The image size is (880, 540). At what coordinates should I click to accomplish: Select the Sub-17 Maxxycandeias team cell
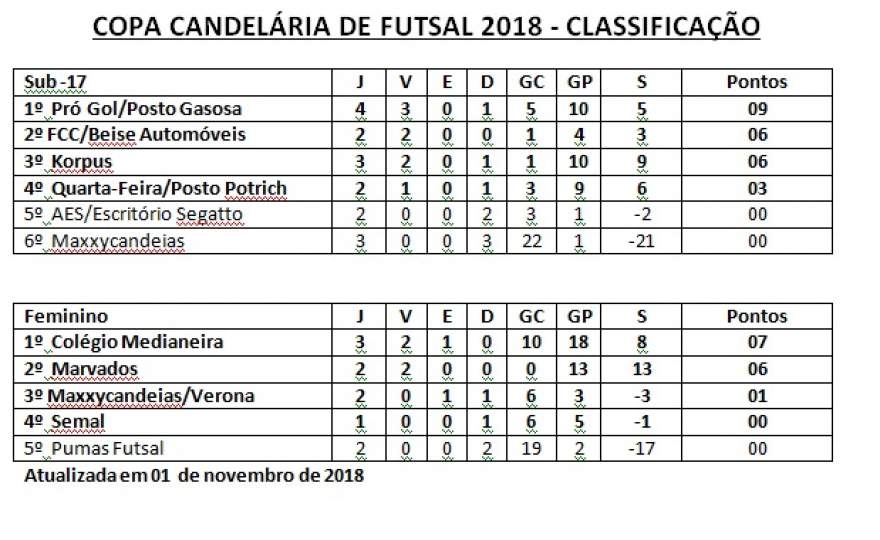(x=173, y=241)
